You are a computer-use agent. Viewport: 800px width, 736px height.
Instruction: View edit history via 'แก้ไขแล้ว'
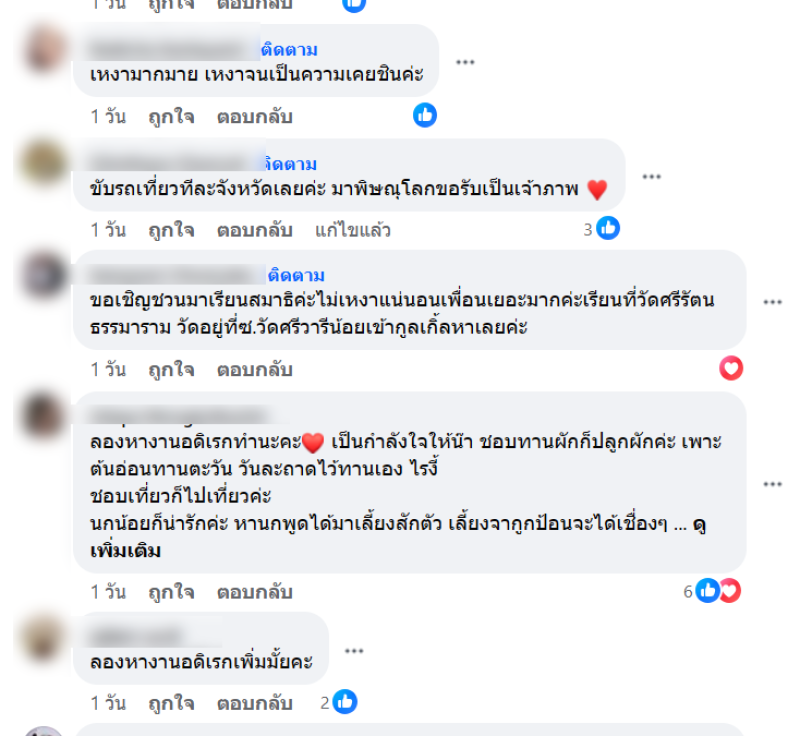353,231
